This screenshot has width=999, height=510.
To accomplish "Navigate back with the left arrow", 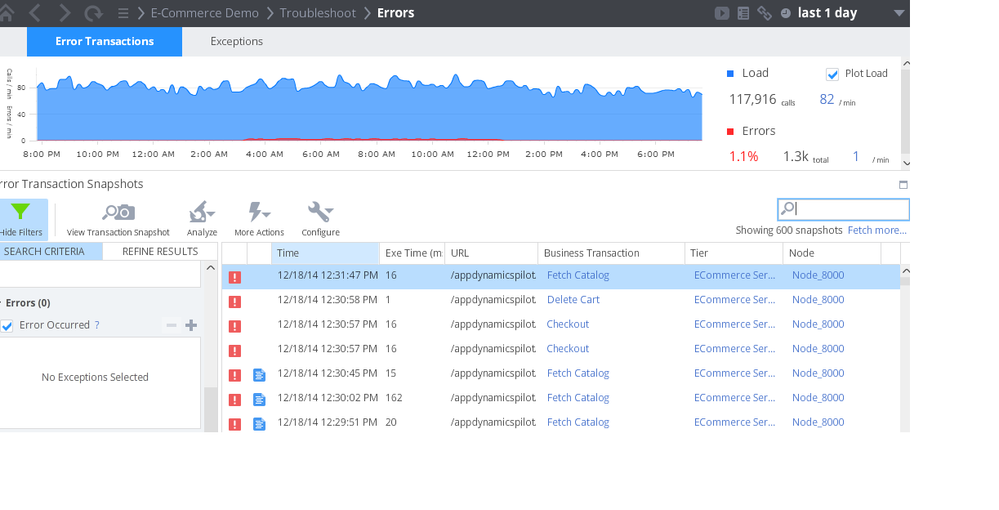I will 35,13.
